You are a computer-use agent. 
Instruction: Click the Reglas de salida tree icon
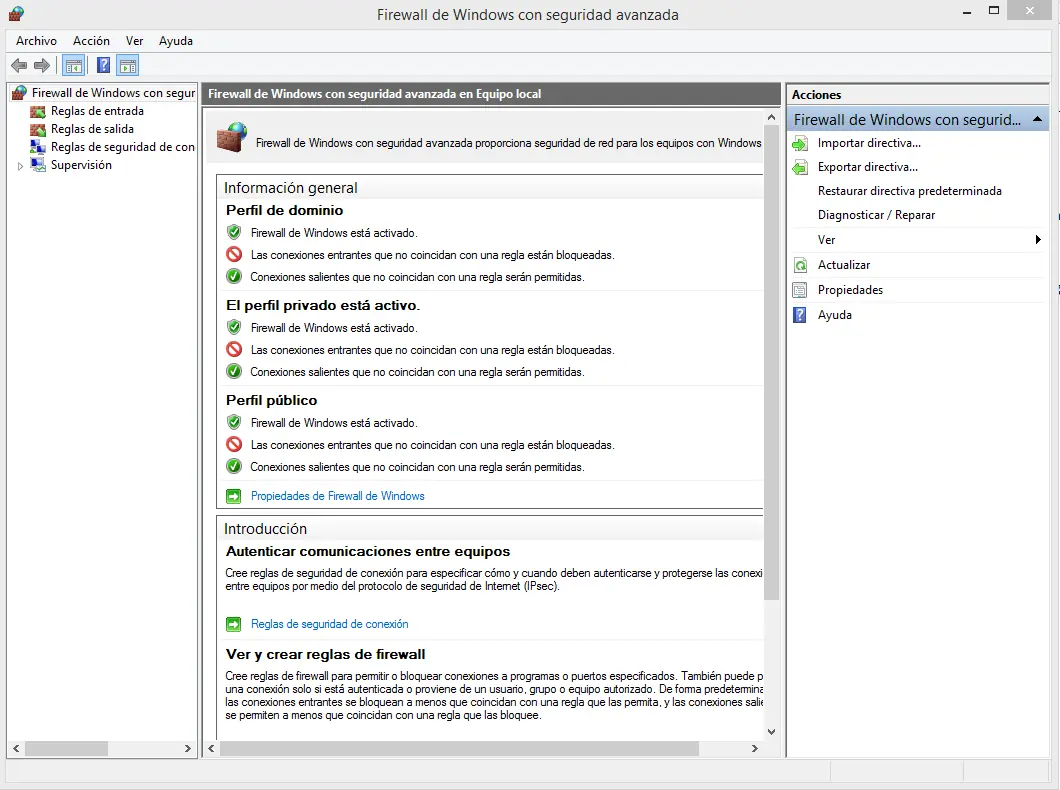pos(38,129)
